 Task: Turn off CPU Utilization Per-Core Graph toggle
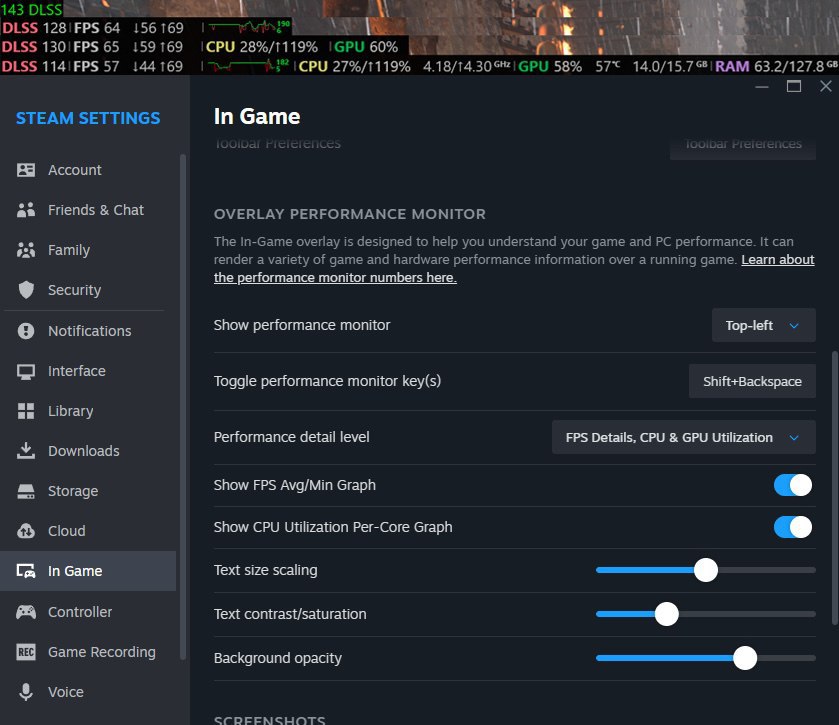click(793, 527)
